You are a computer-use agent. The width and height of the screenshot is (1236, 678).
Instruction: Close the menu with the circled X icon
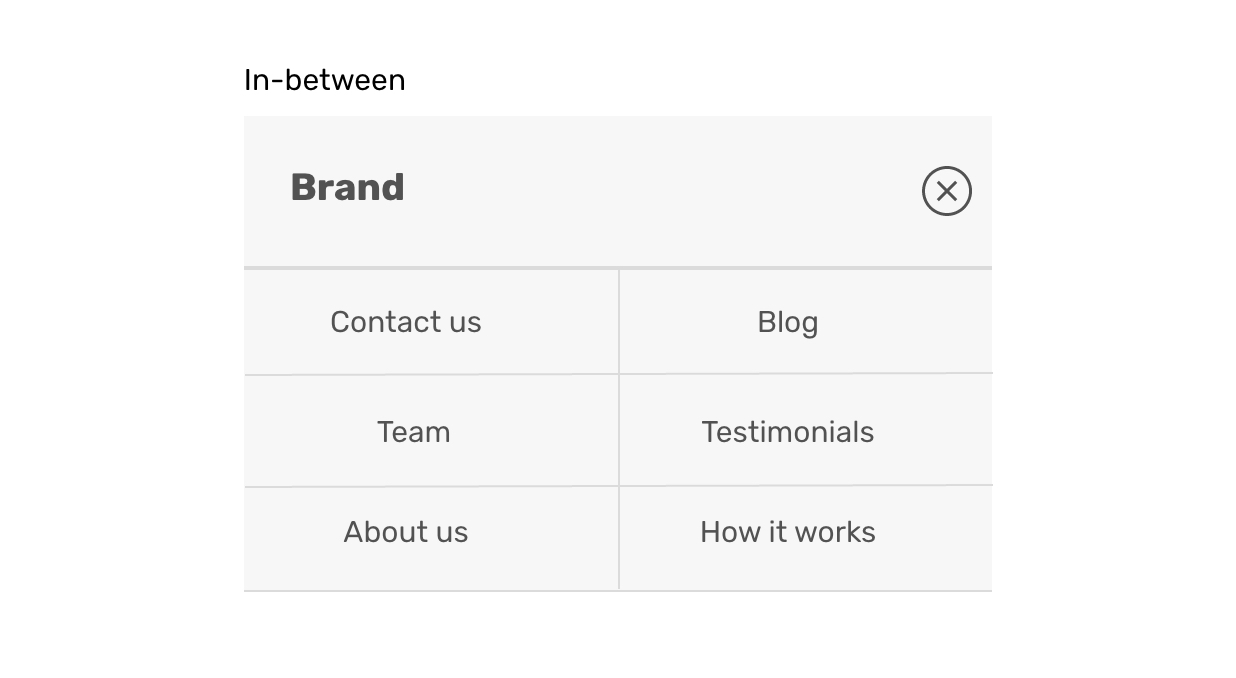(x=946, y=191)
